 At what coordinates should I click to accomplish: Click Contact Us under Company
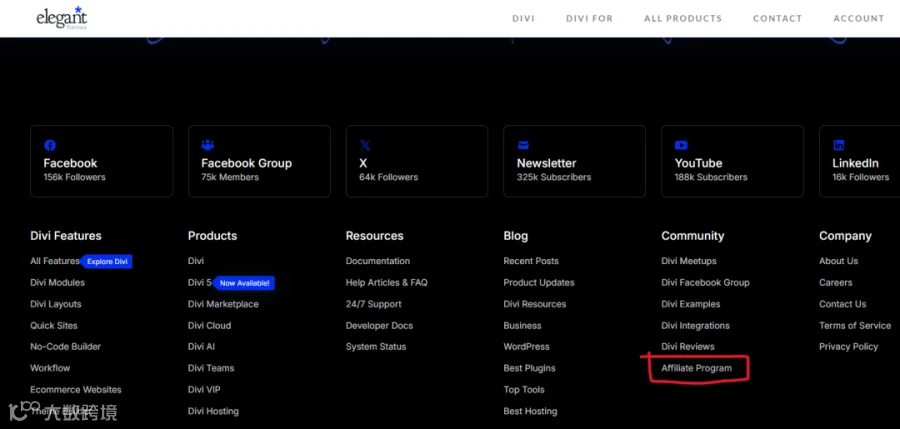(x=843, y=304)
